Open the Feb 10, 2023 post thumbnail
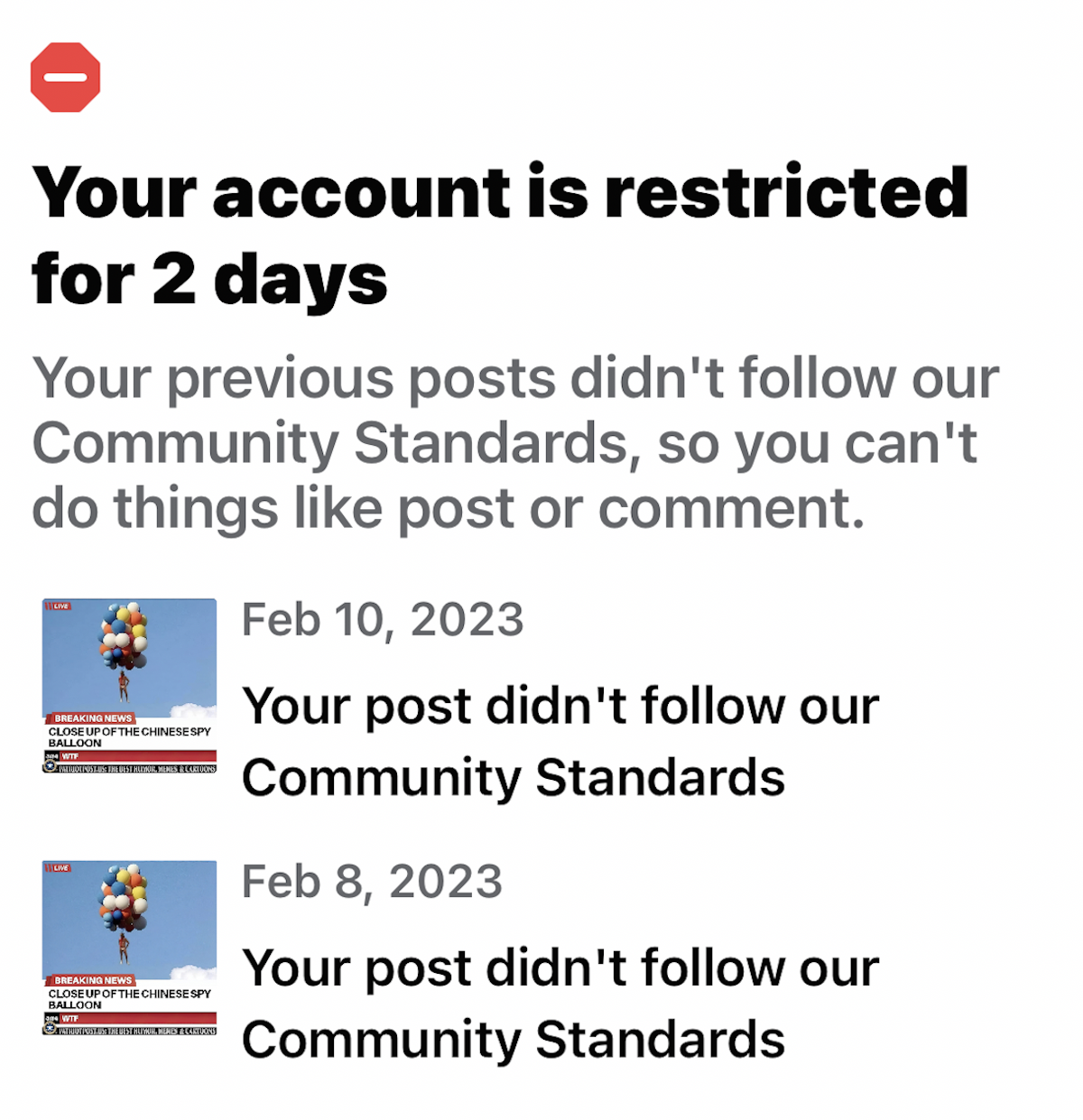This screenshot has width=1083, height=1120. (129, 686)
